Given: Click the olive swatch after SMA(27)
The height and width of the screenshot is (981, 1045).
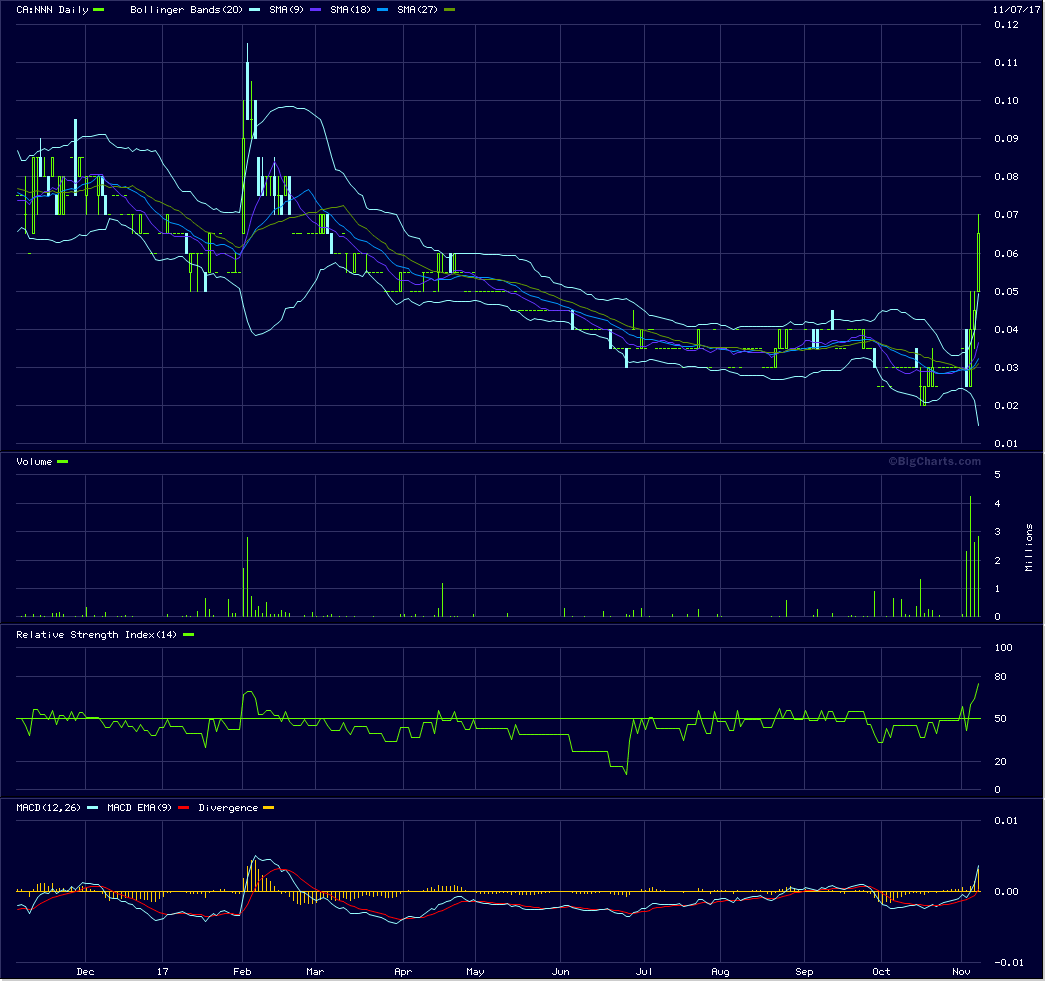Looking at the screenshot, I should (449, 9).
